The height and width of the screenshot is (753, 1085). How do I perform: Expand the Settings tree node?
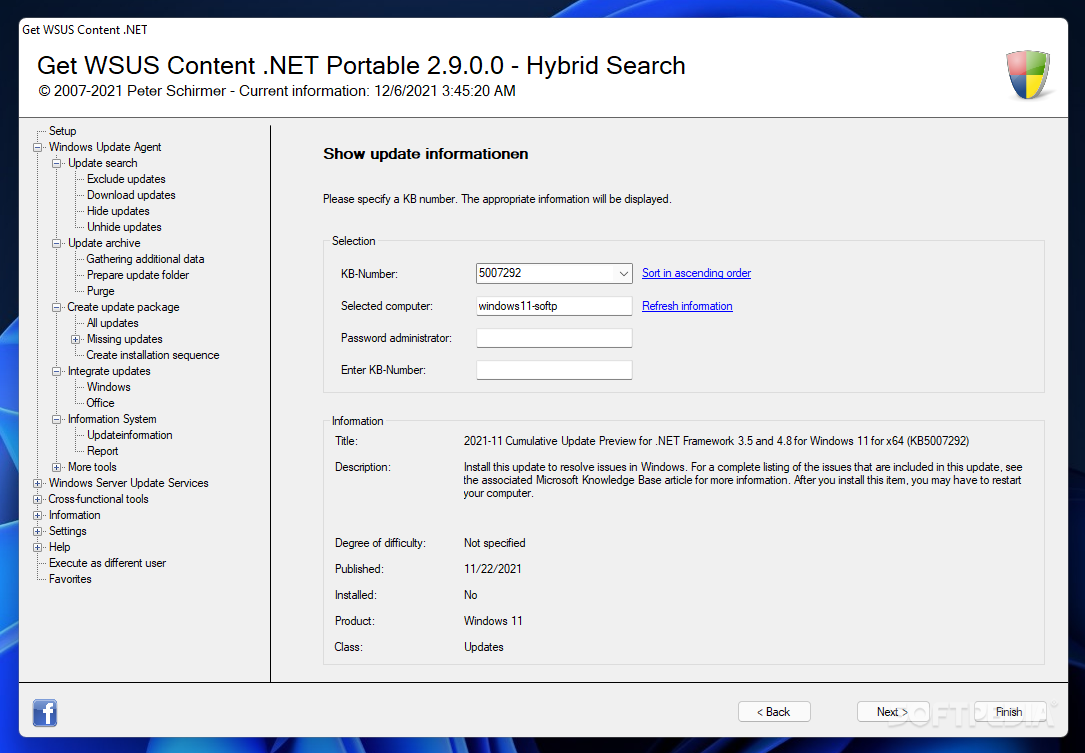coord(37,532)
